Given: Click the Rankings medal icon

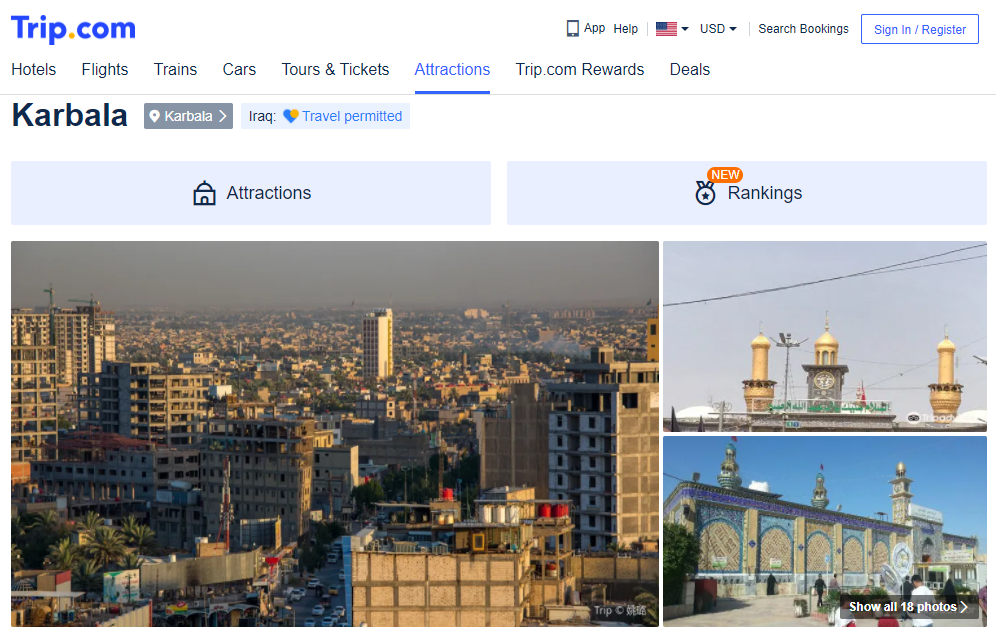Looking at the screenshot, I should [705, 193].
